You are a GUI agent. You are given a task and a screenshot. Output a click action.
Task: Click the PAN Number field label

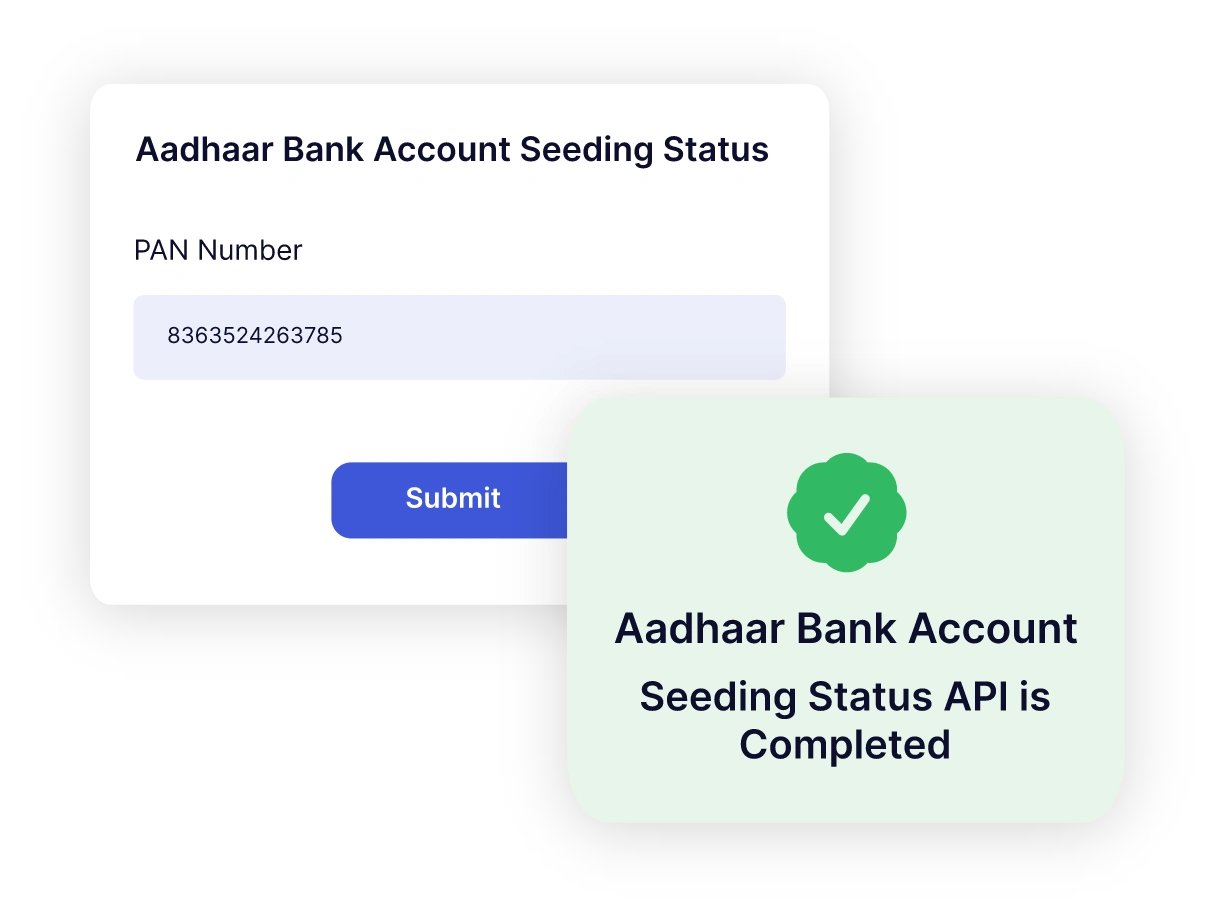[x=218, y=250]
